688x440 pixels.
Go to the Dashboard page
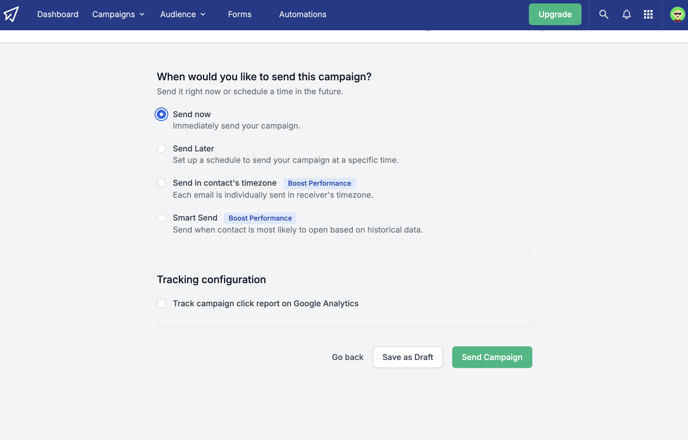click(x=58, y=14)
